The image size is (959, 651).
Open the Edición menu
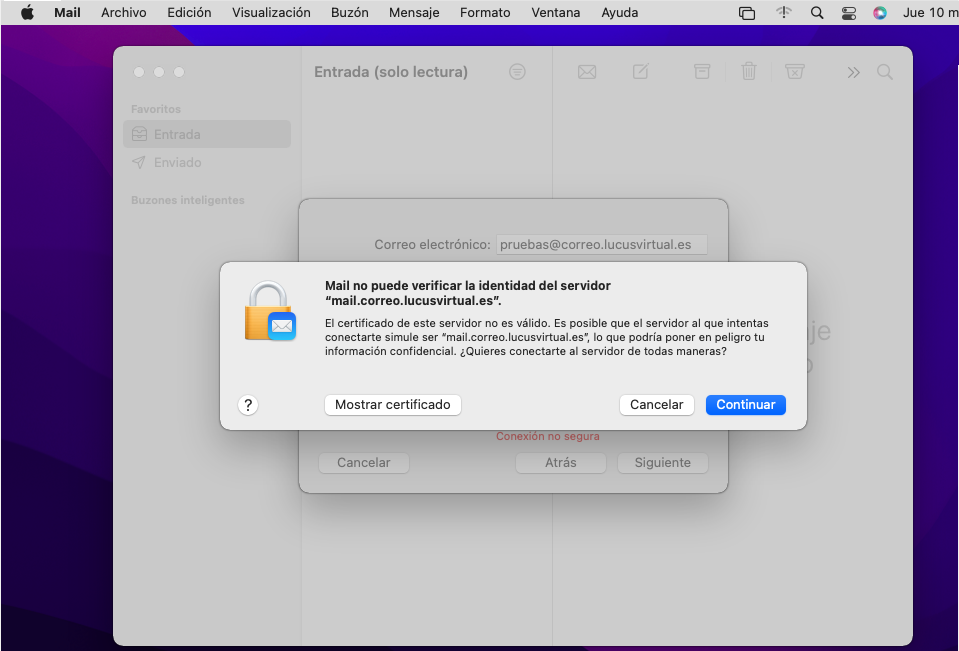tap(189, 12)
